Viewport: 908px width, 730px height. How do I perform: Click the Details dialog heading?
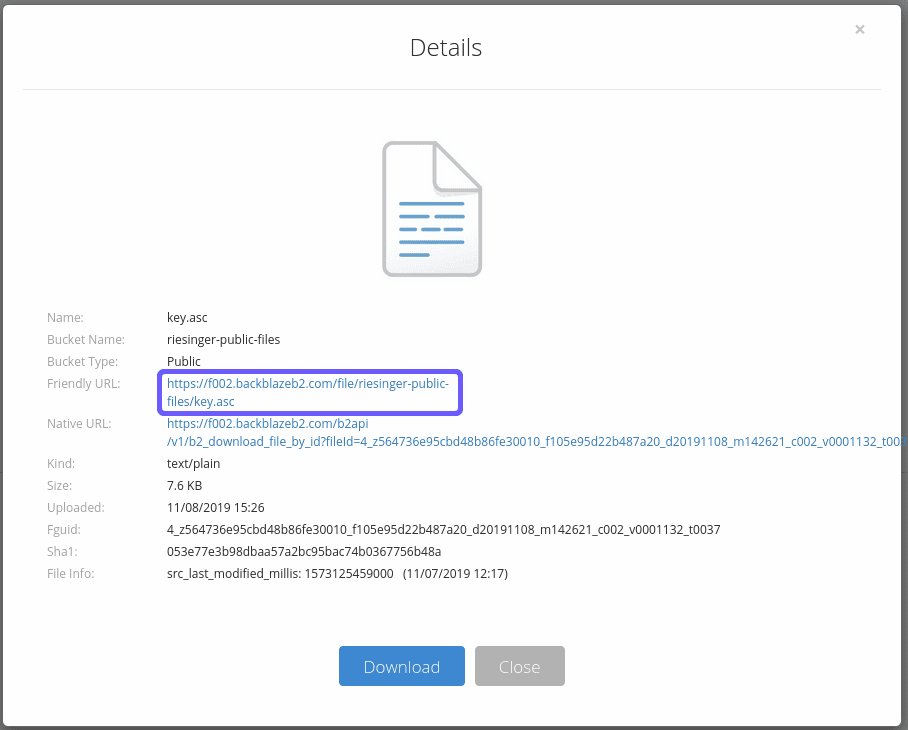[x=446, y=47]
